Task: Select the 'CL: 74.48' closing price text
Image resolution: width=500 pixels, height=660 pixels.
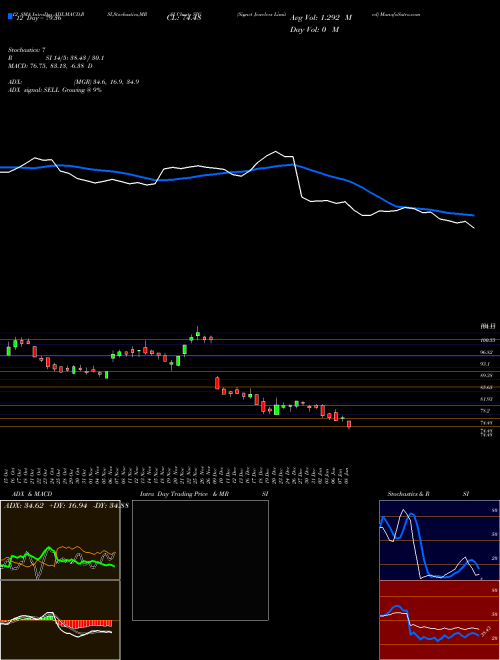Action: pos(184,18)
